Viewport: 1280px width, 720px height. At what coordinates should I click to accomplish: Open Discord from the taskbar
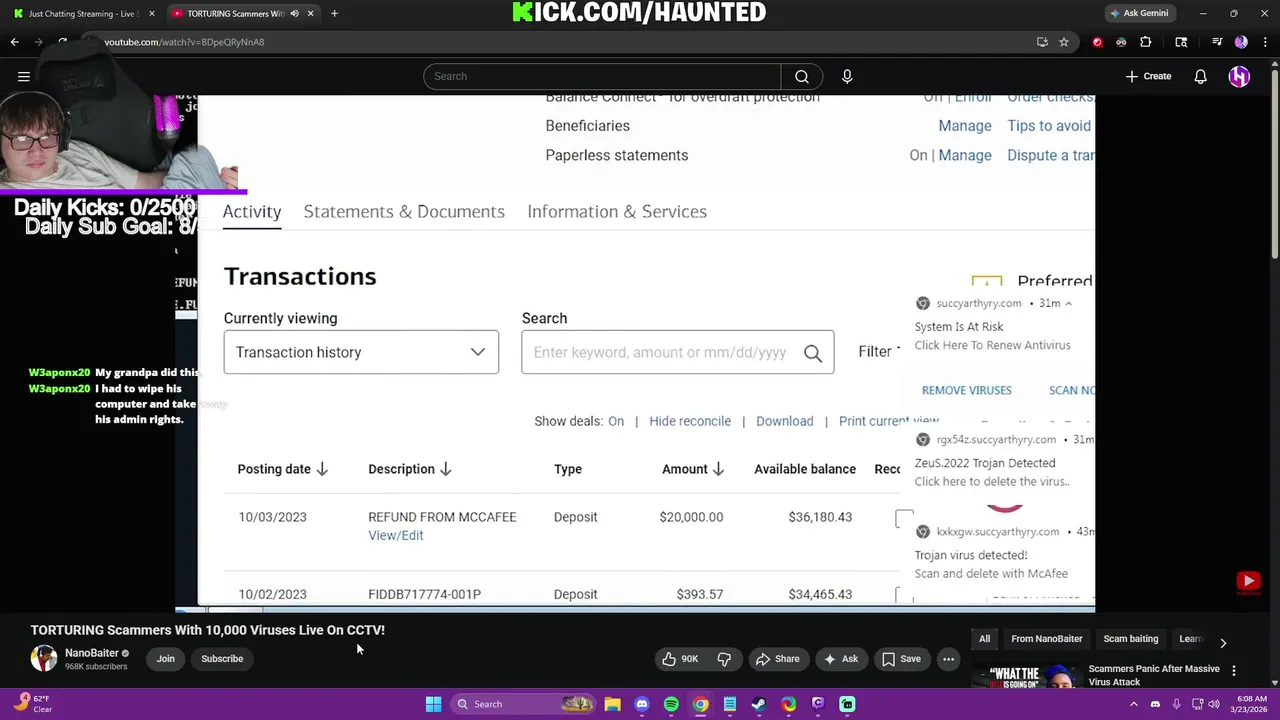tap(642, 704)
